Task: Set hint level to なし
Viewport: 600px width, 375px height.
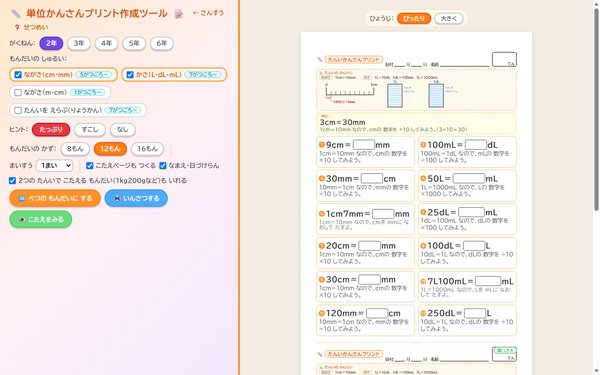Action: [x=122, y=130]
